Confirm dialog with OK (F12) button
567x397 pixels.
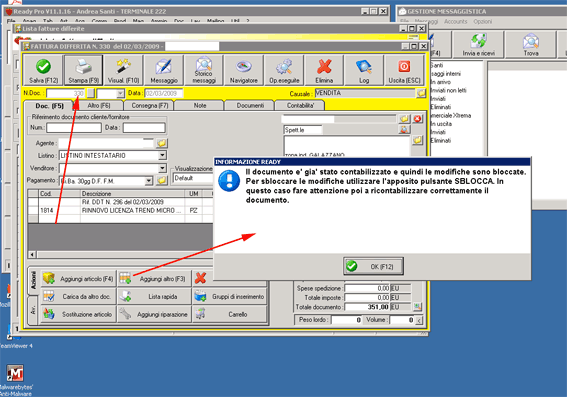373,266
